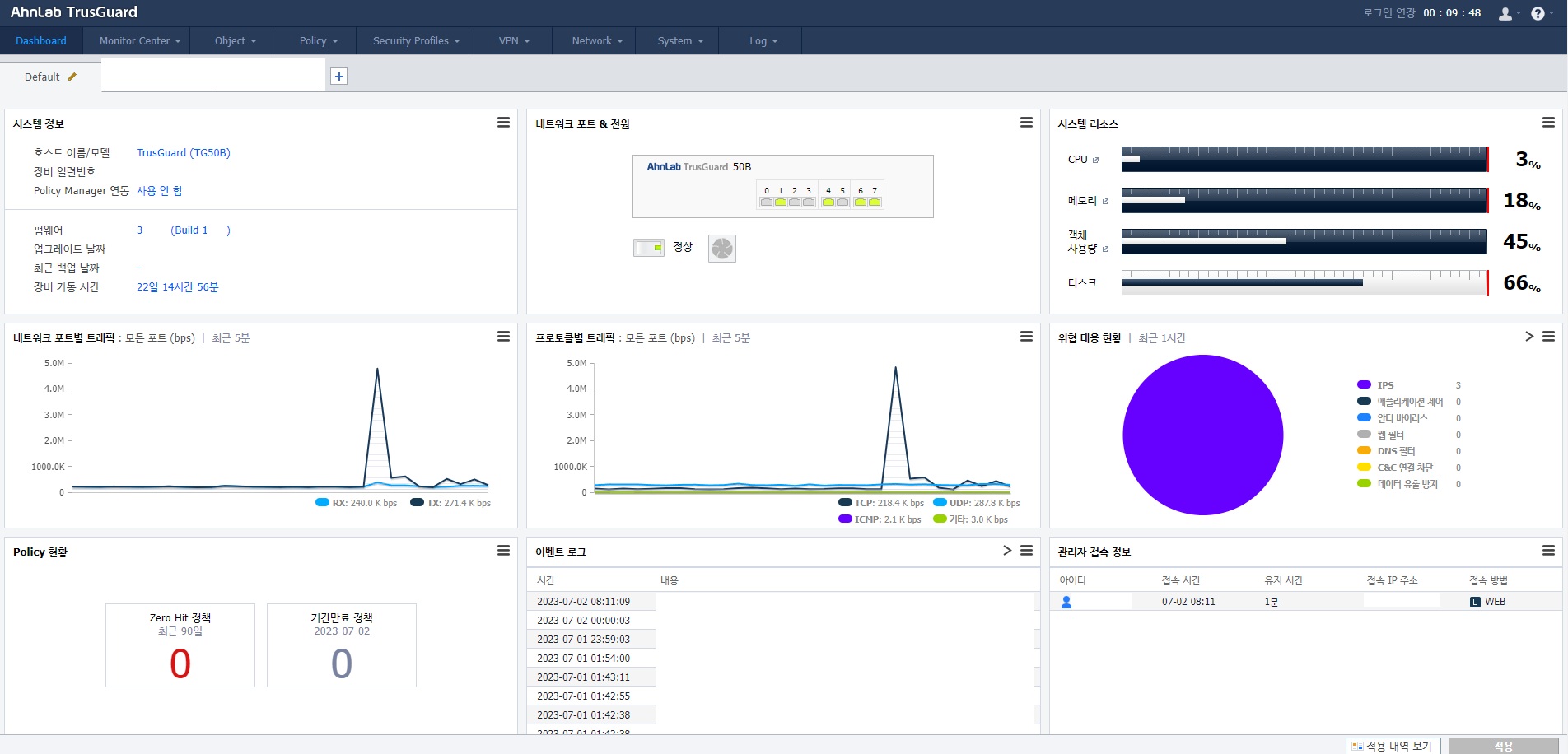Toggle RX series in port traffic legend

pos(356,503)
